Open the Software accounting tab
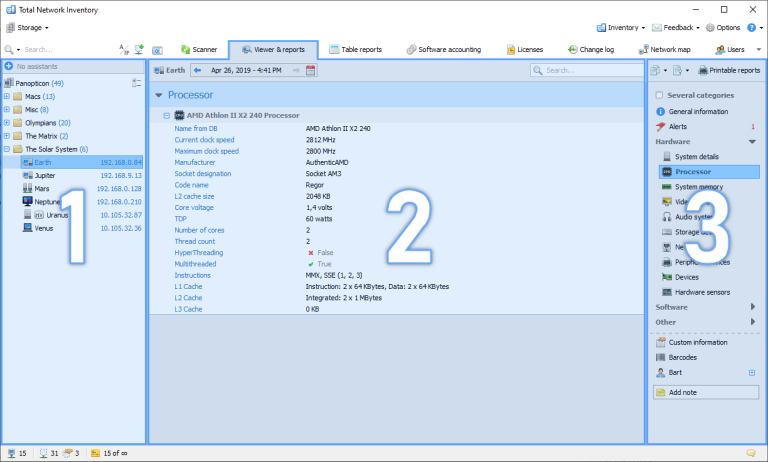The image size is (768, 462). [x=444, y=49]
